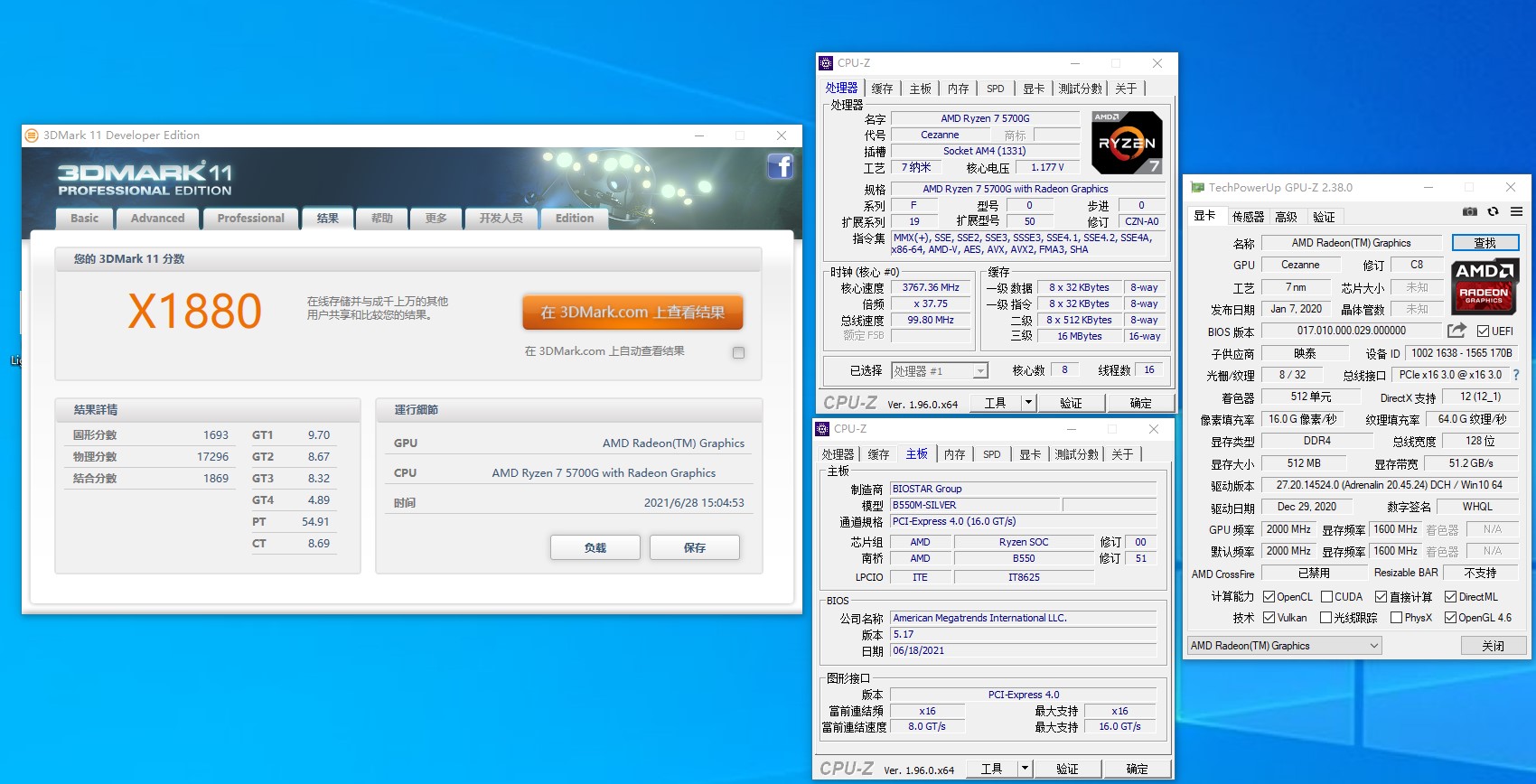
Task: Switch to the Advanced tab in 3DMark 11
Action: pyautogui.click(x=157, y=219)
